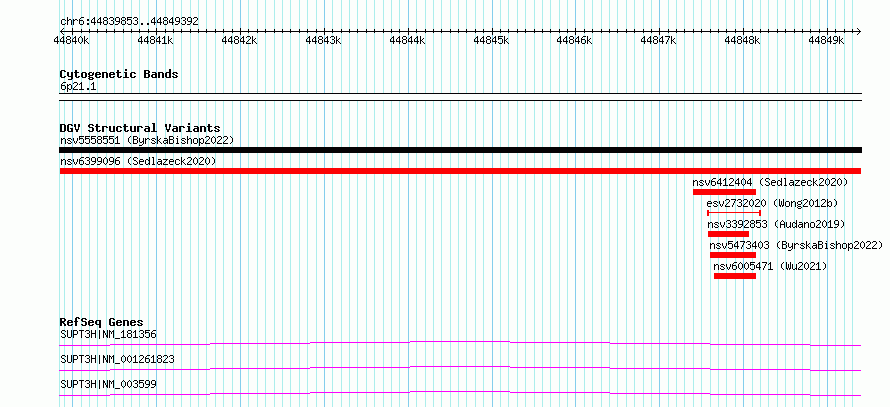890x407 pixels.
Task: Click the 44848k ruler tick label
Action: coord(742,40)
